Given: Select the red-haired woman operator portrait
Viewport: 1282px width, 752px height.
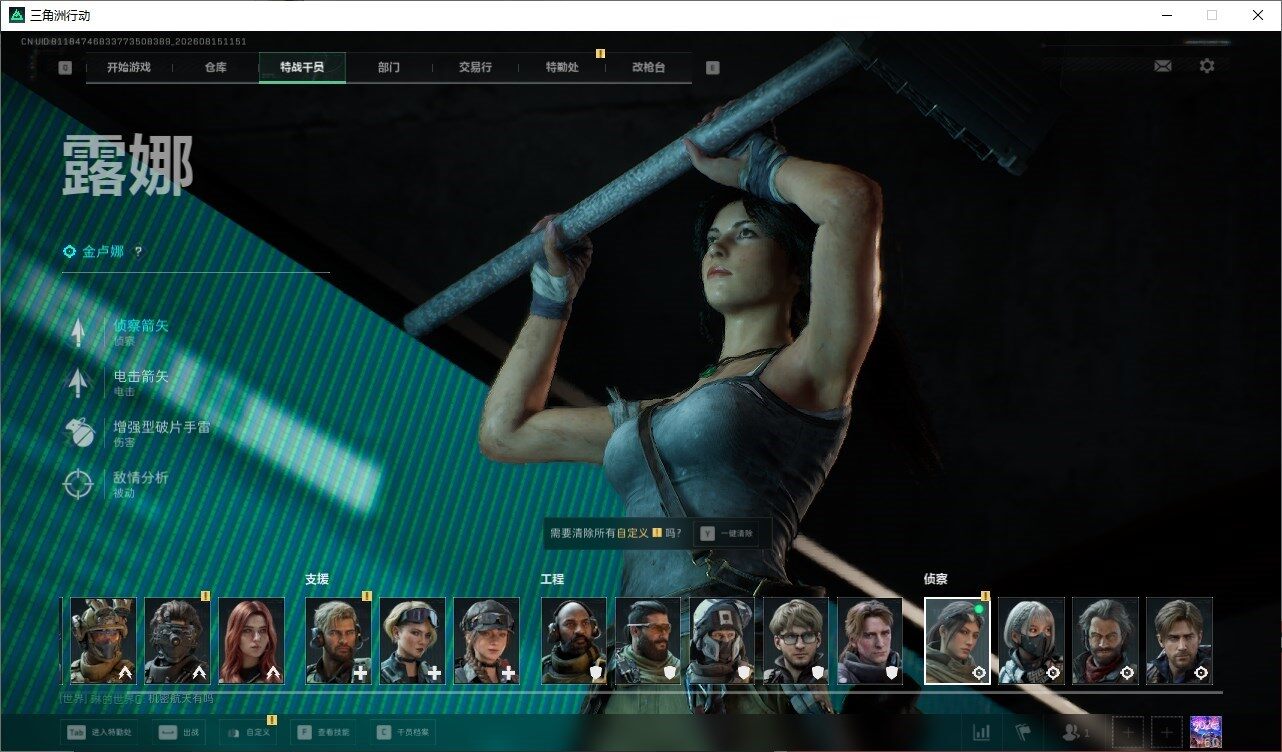Looking at the screenshot, I should (251, 641).
